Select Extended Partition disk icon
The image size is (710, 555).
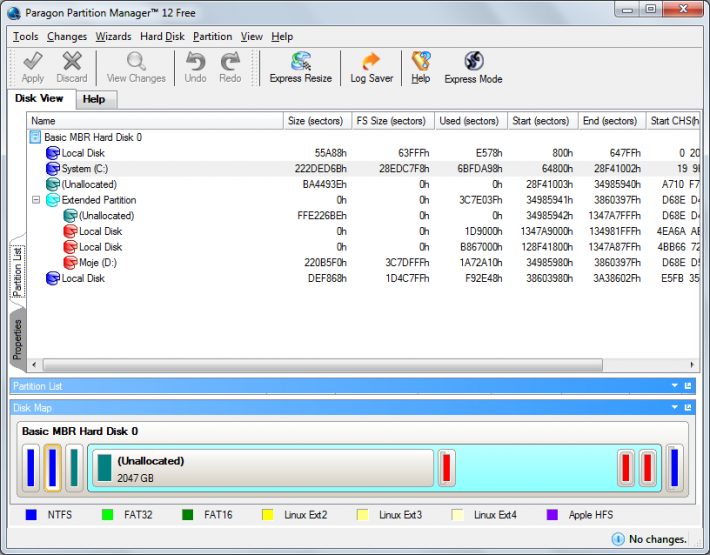[53, 200]
